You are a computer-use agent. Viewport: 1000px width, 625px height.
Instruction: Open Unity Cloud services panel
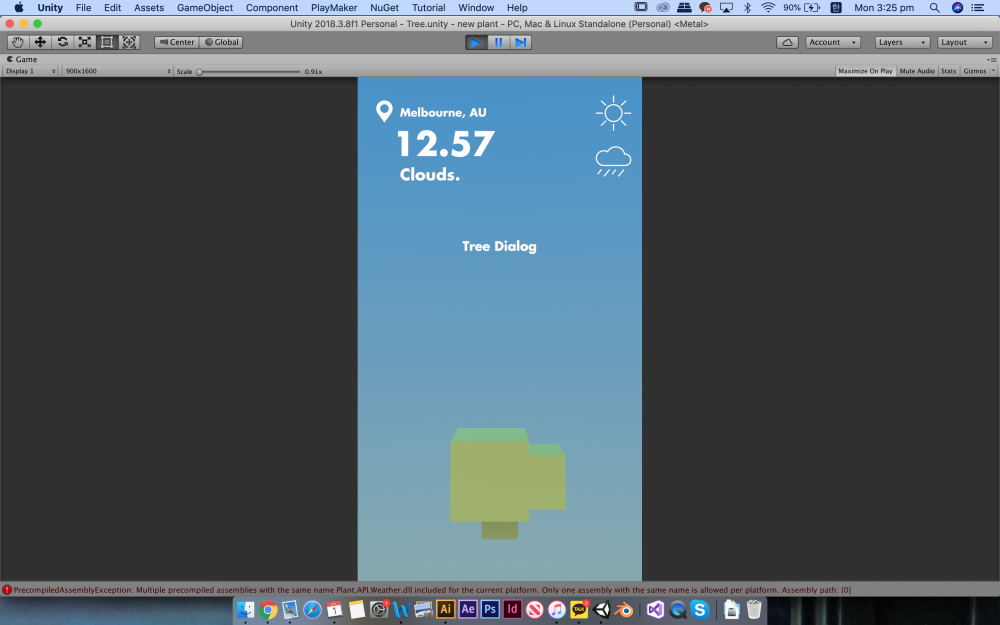click(x=788, y=42)
